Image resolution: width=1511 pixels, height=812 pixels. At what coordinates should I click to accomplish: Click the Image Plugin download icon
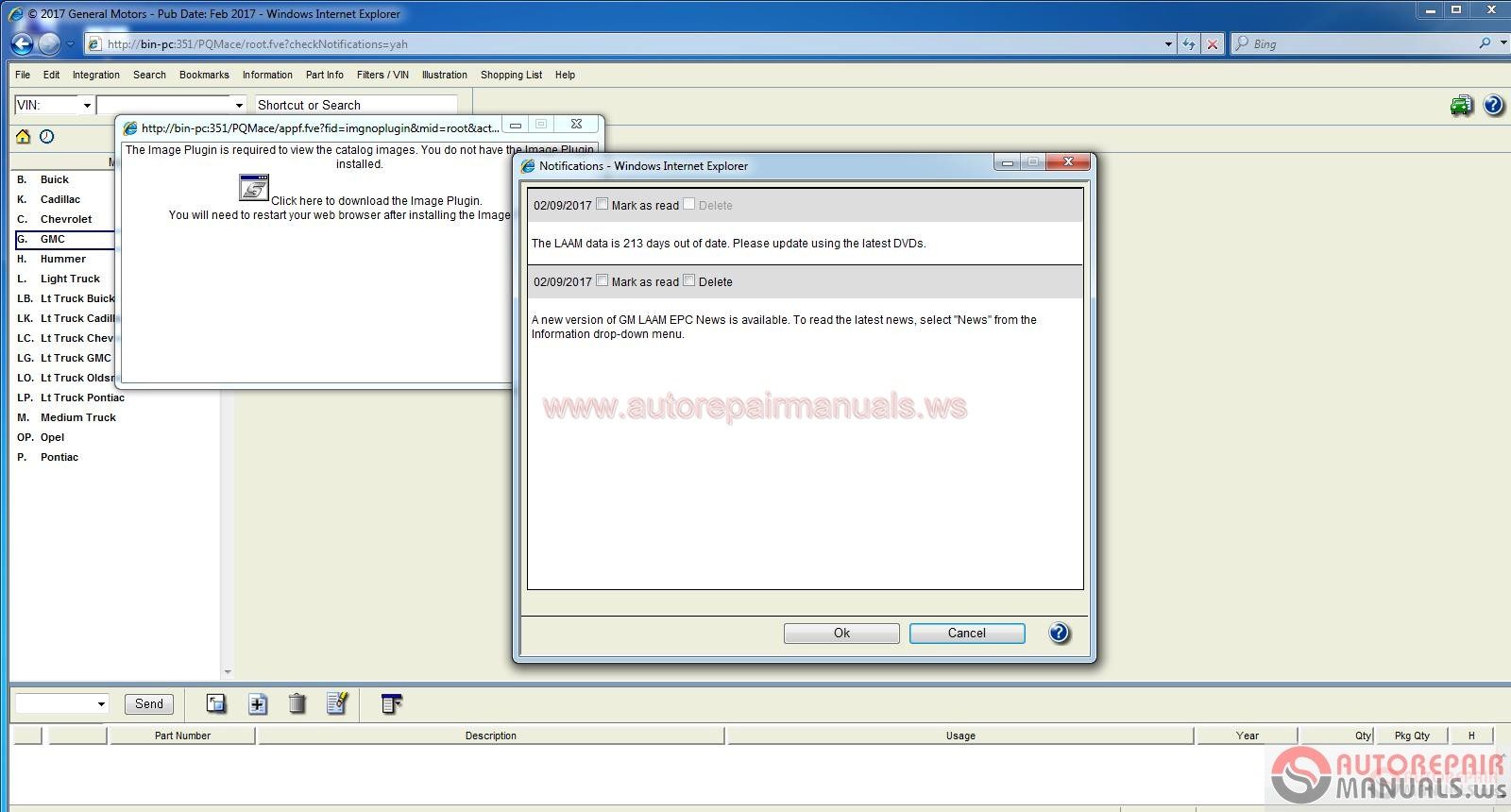(254, 188)
